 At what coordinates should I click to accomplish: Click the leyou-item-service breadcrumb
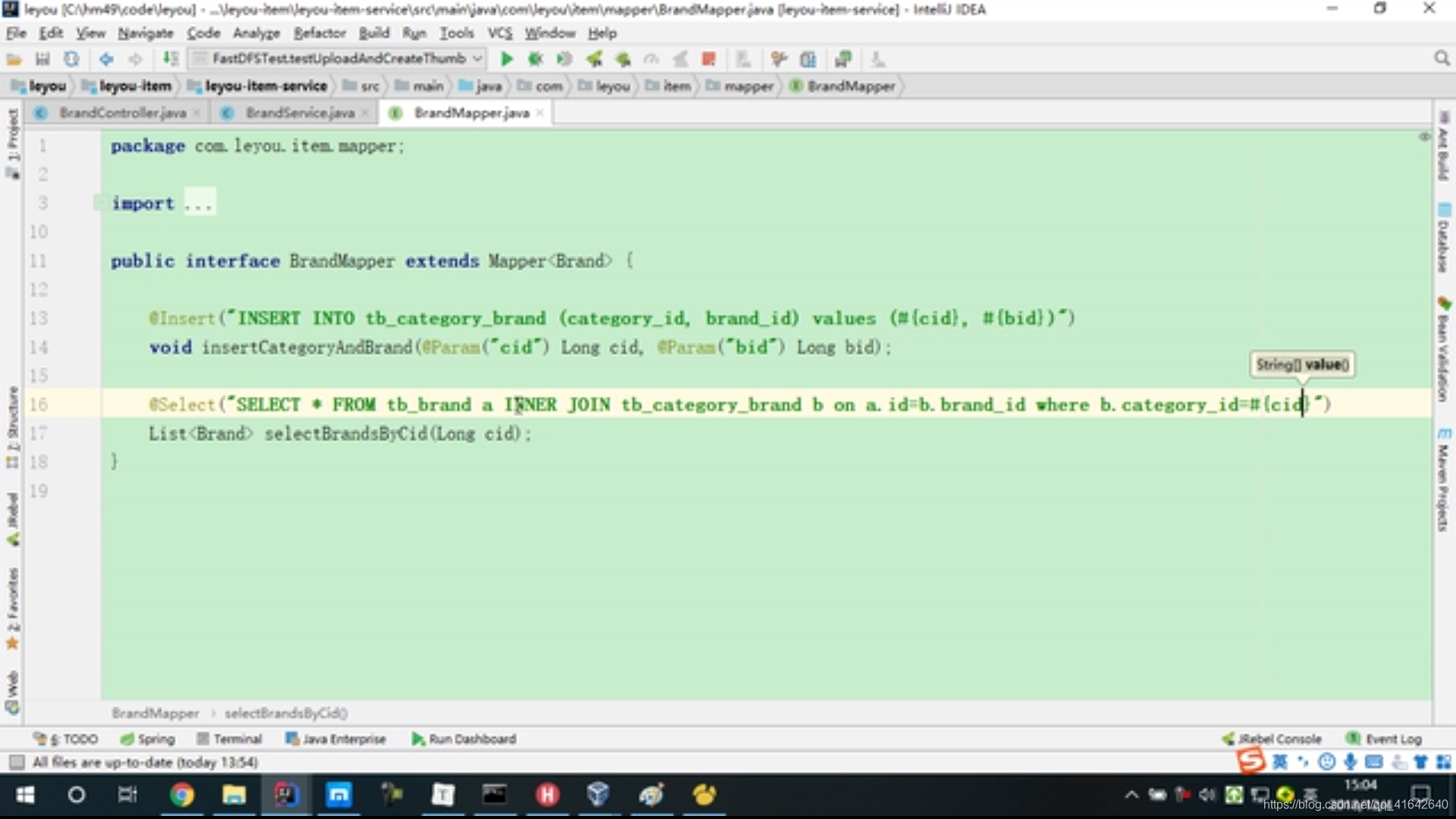coord(265,86)
